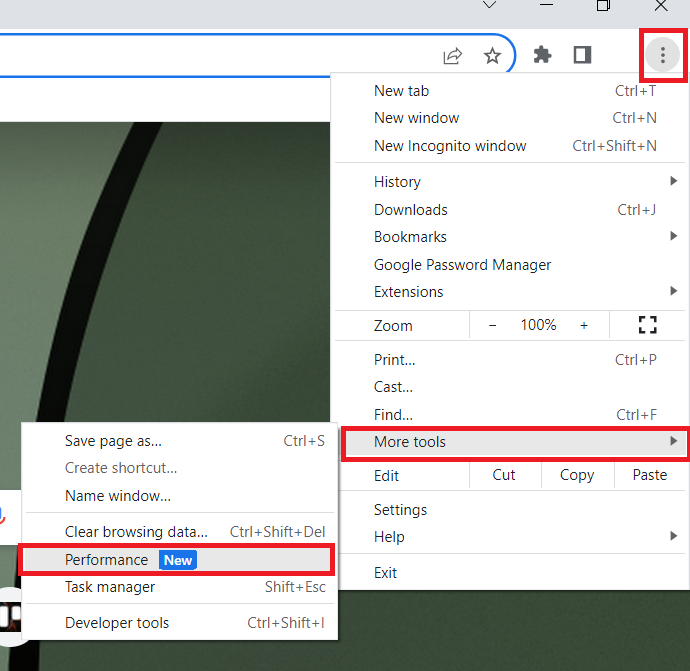Open the Extensions puzzle icon
Screen dimensions: 690x671
[542, 55]
